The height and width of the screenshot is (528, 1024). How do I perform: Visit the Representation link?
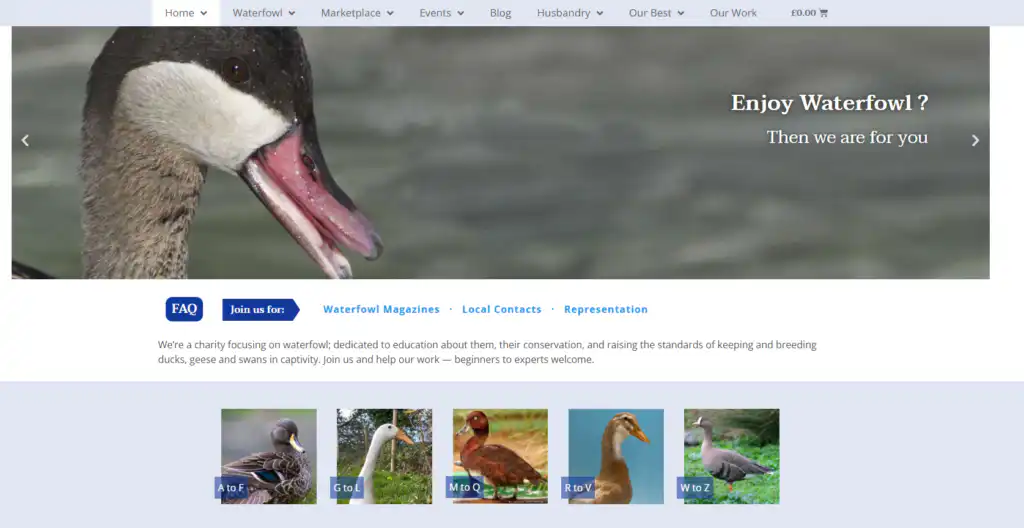tap(605, 310)
